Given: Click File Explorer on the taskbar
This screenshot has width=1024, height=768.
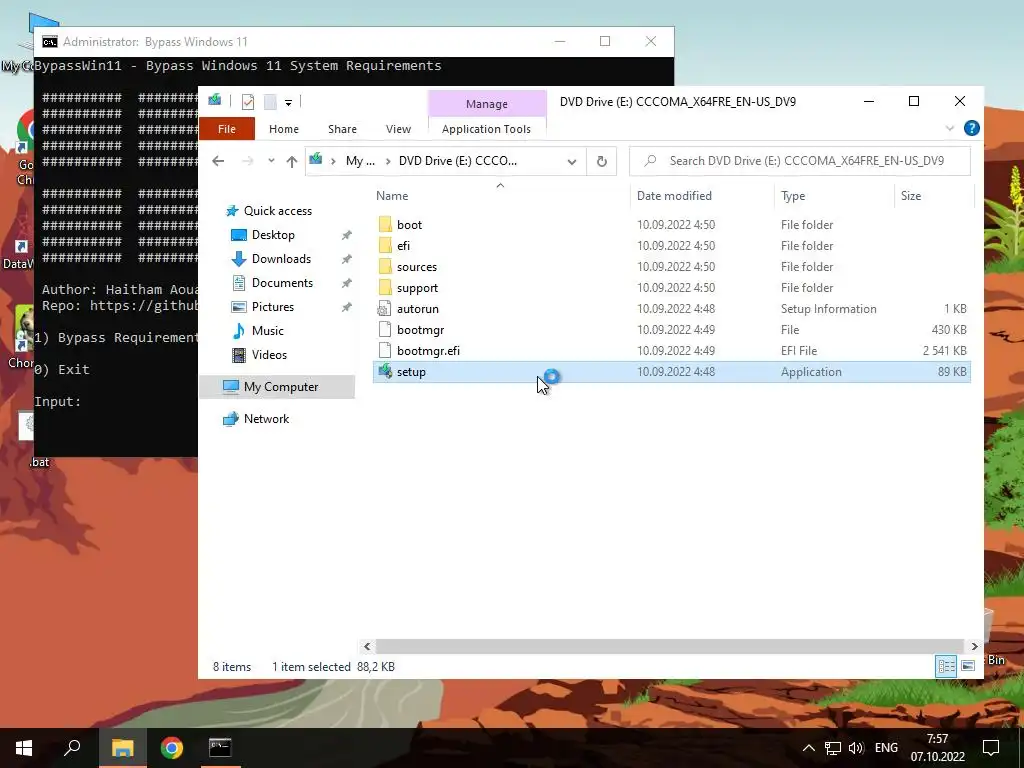Looking at the screenshot, I should (x=122, y=748).
